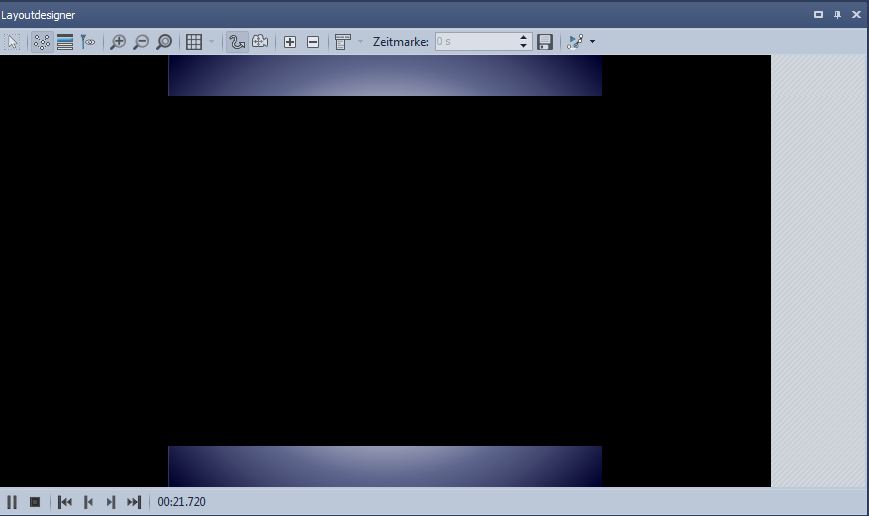Expand the path tool dropdown at toolbar end
Screen dimensions: 869x516
(x=592, y=42)
